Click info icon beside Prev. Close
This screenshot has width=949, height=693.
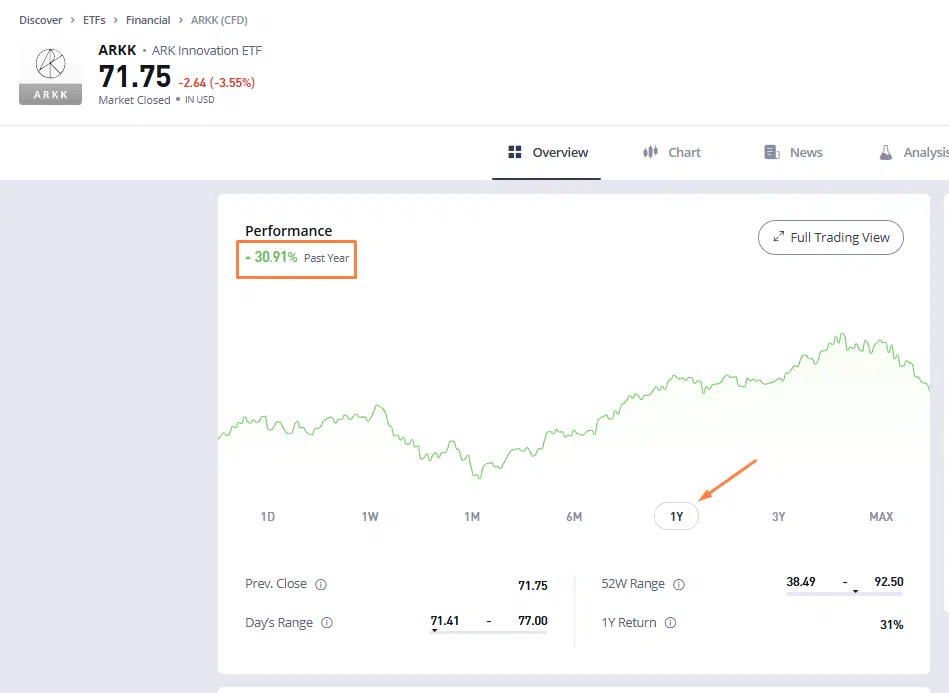(x=321, y=585)
